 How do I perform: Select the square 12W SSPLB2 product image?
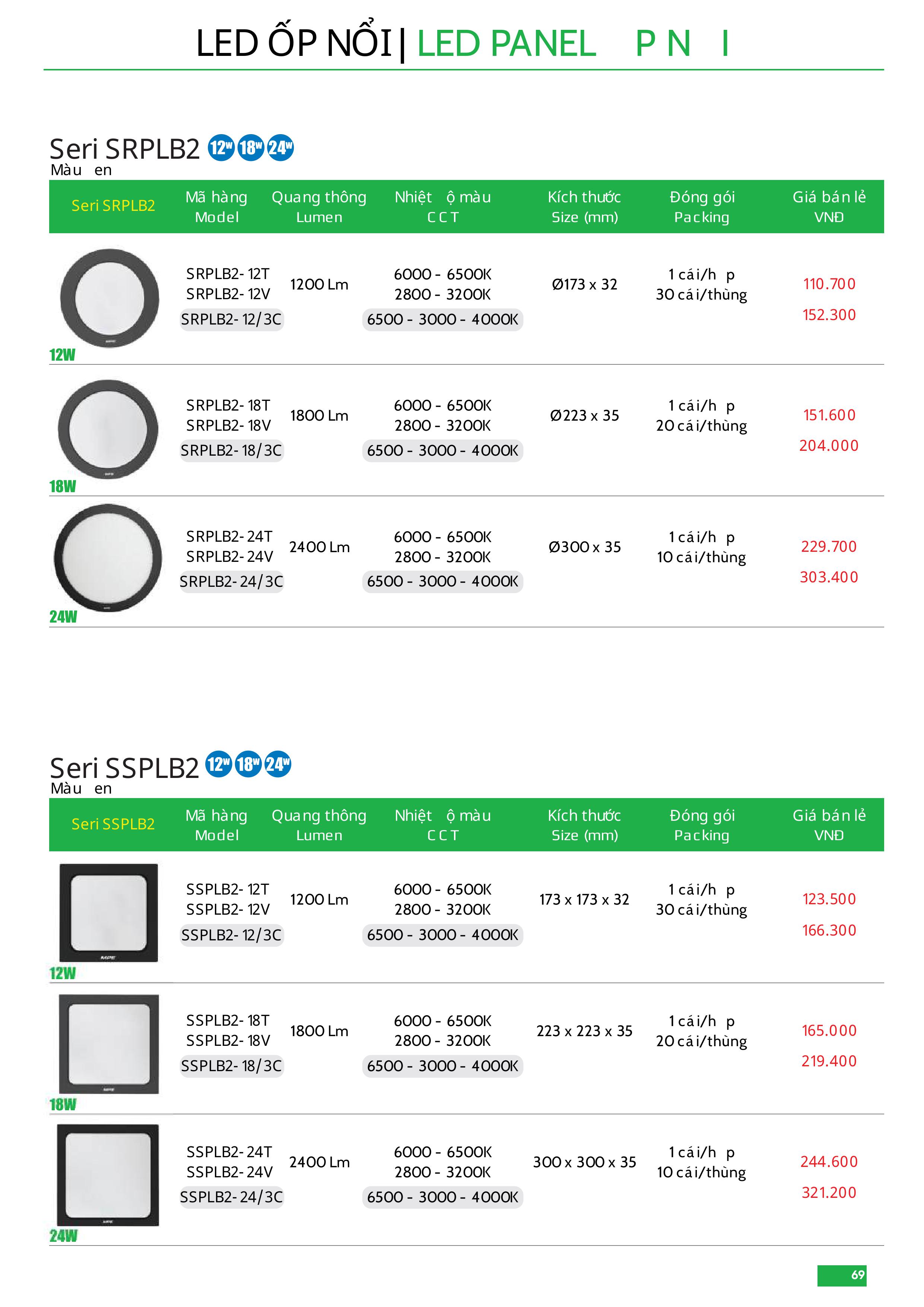point(109,913)
